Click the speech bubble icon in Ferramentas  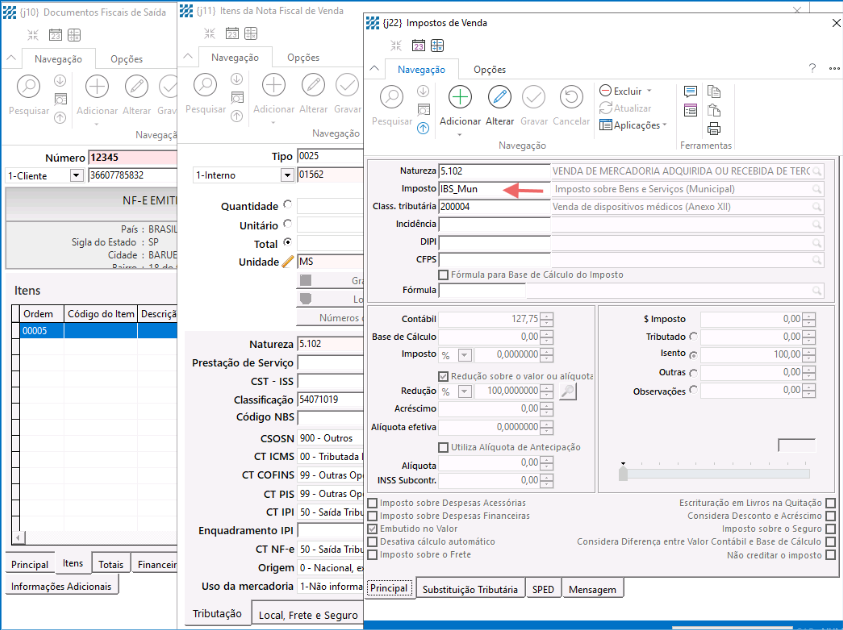(x=690, y=91)
